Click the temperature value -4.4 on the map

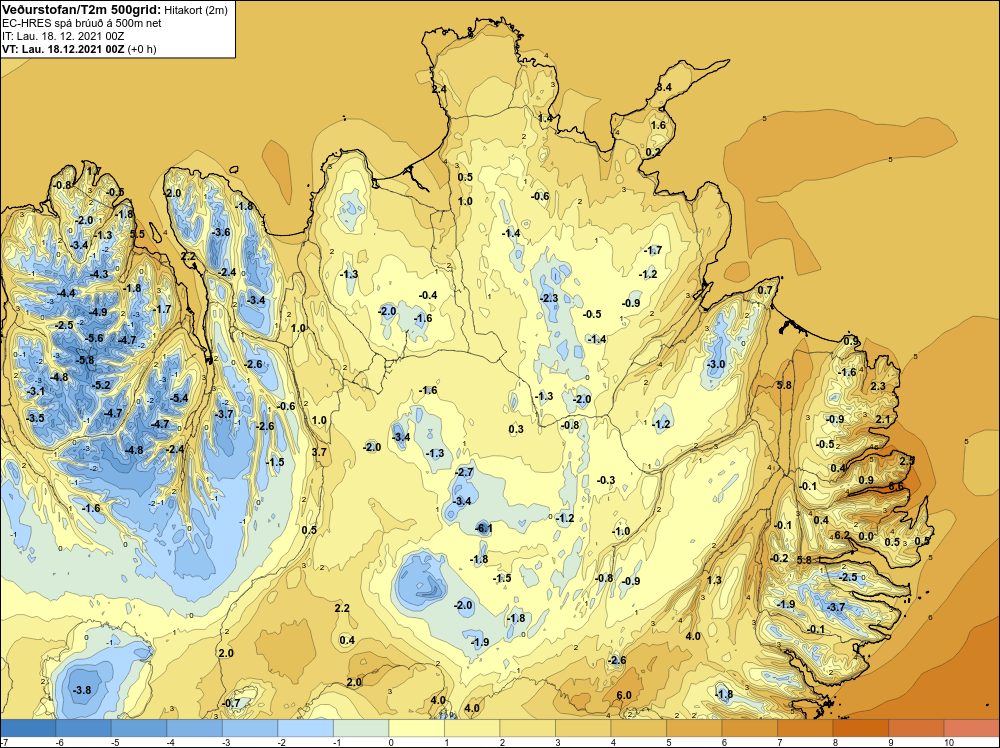(x=66, y=293)
